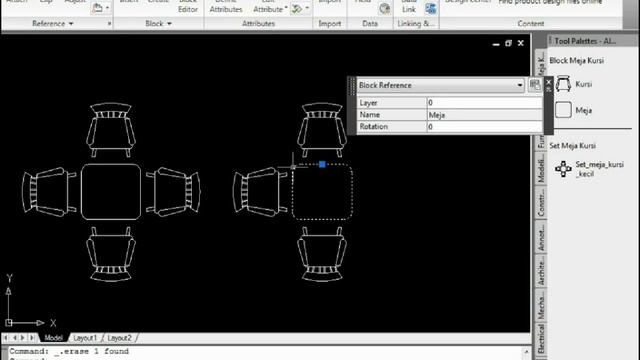
Task: Click the Name value field showing Meja
Action: (x=484, y=115)
